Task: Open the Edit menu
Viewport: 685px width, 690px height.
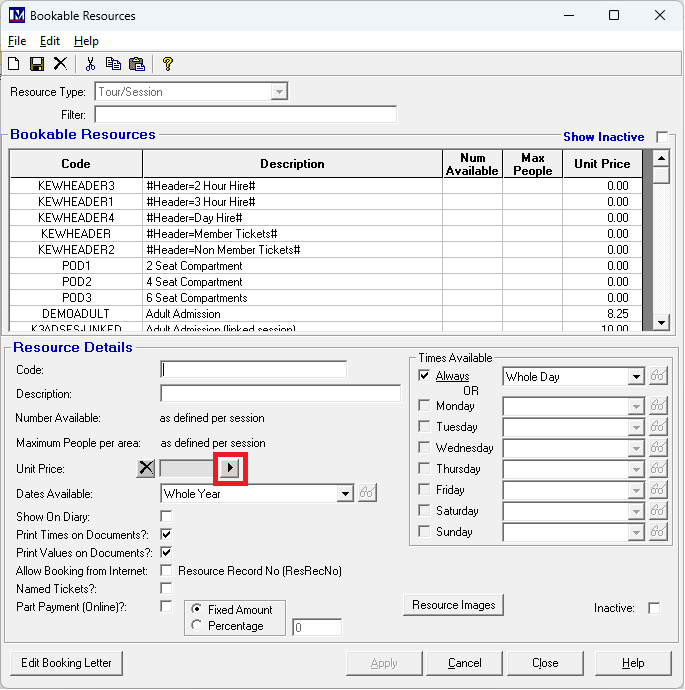Action: tap(50, 41)
